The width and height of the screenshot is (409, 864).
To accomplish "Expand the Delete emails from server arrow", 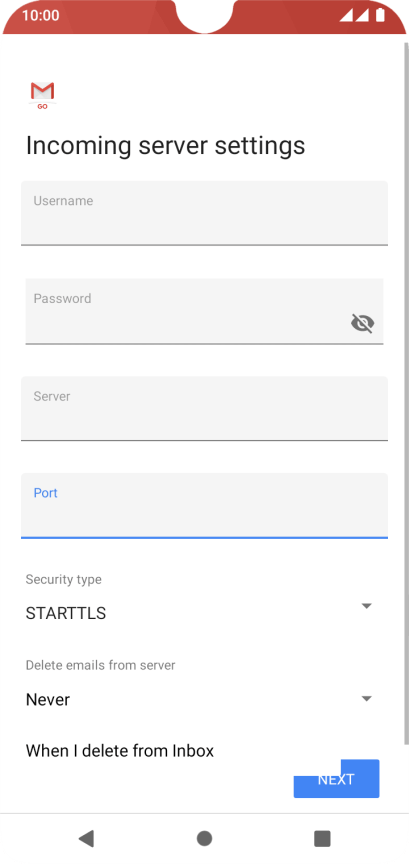I will 367,699.
